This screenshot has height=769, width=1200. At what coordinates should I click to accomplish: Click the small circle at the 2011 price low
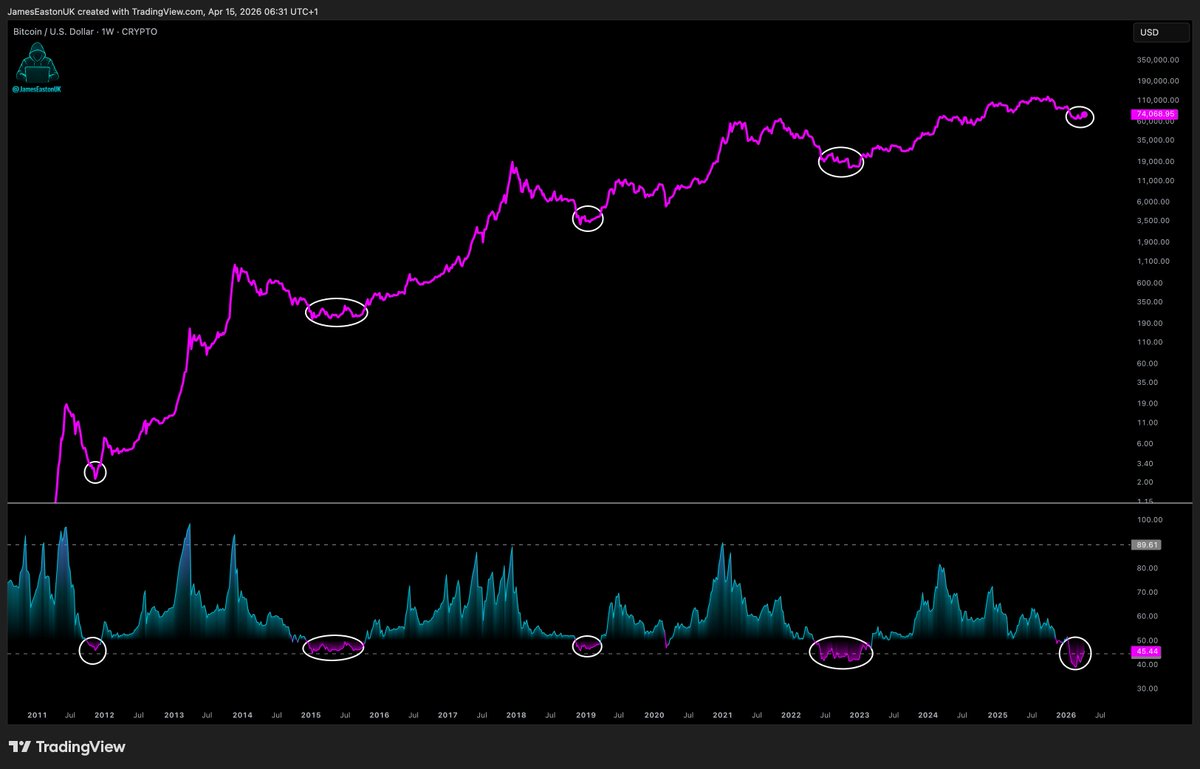[95, 472]
